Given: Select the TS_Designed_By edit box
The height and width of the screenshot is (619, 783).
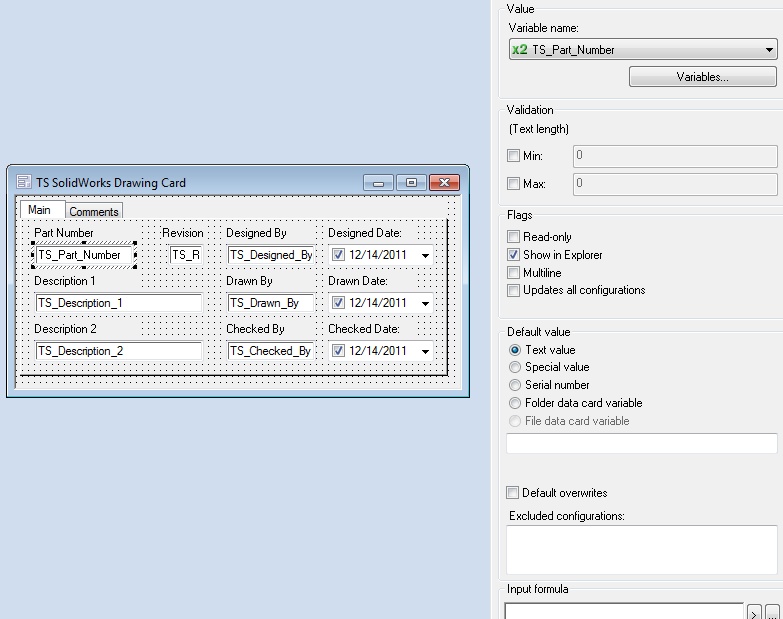Looking at the screenshot, I should tap(270, 255).
